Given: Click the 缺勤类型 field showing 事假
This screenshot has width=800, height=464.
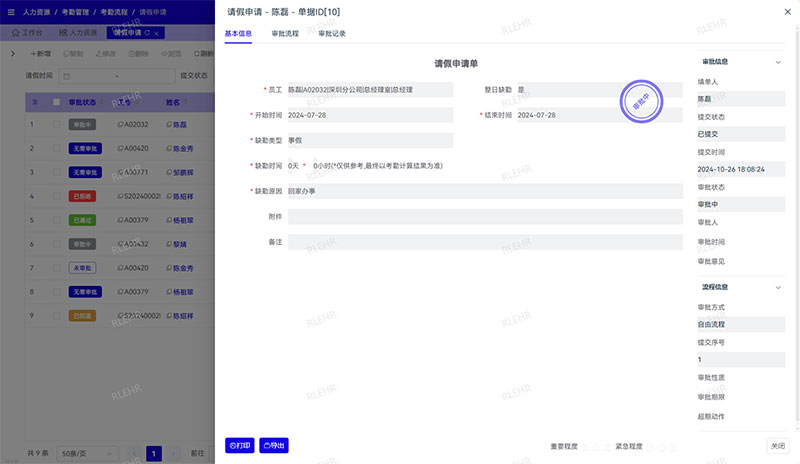Looking at the screenshot, I should 370,140.
